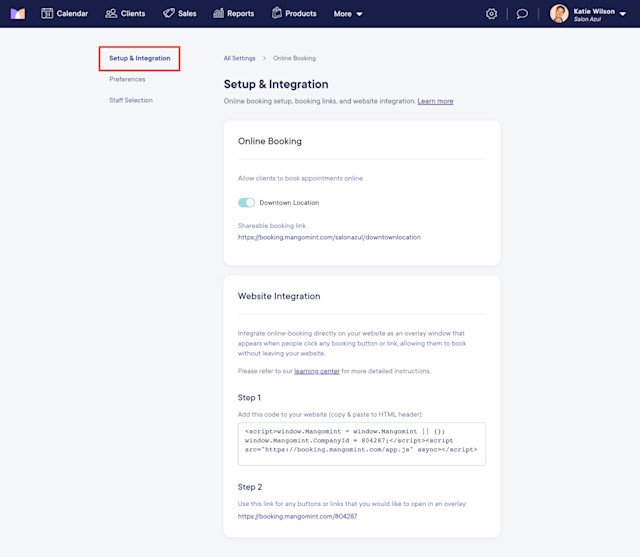The width and height of the screenshot is (640, 557).
Task: Click the All Settings breadcrumb
Action: point(239,58)
